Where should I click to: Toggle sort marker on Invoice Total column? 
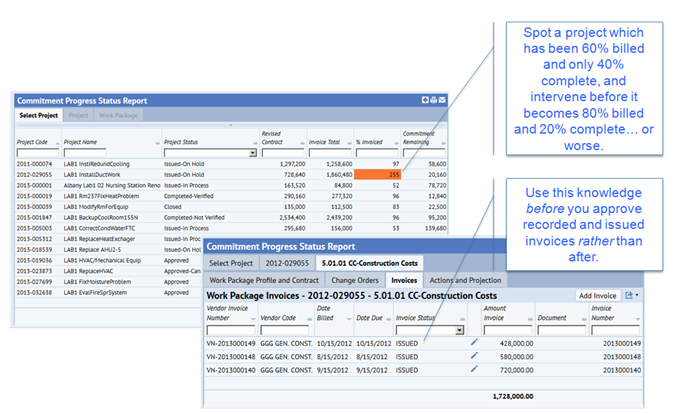(349, 143)
